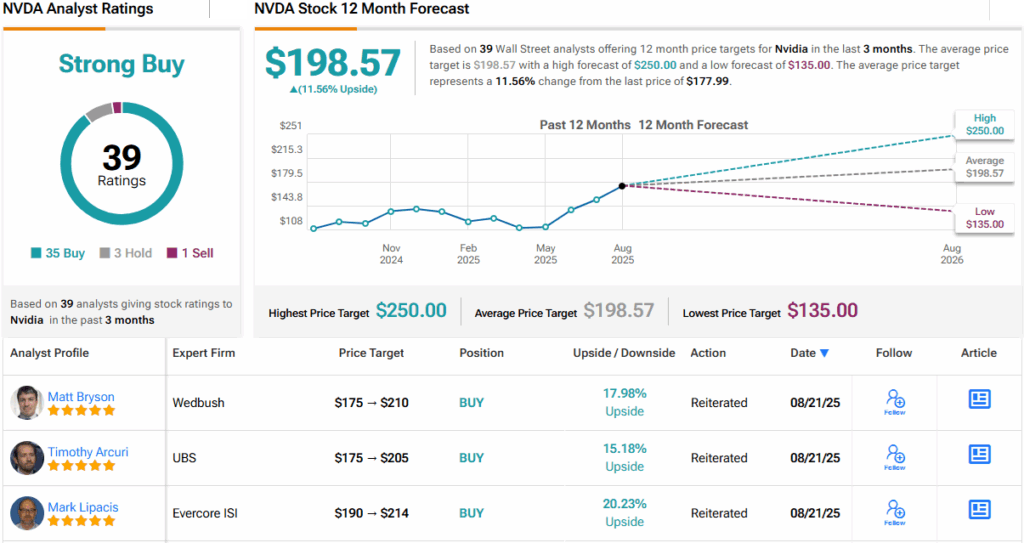Screen dimensions: 1024x543
Task: Click the Aug 2025 chart data point
Action: pos(622,185)
